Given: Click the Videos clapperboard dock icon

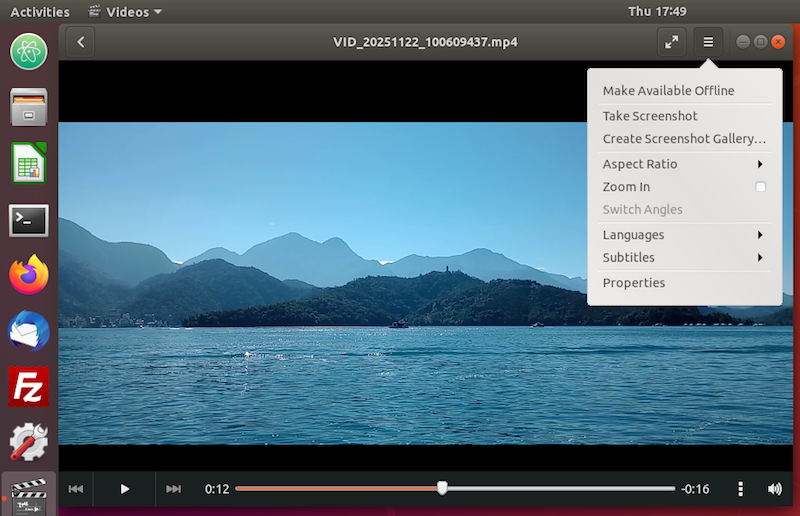Looking at the screenshot, I should [29, 495].
